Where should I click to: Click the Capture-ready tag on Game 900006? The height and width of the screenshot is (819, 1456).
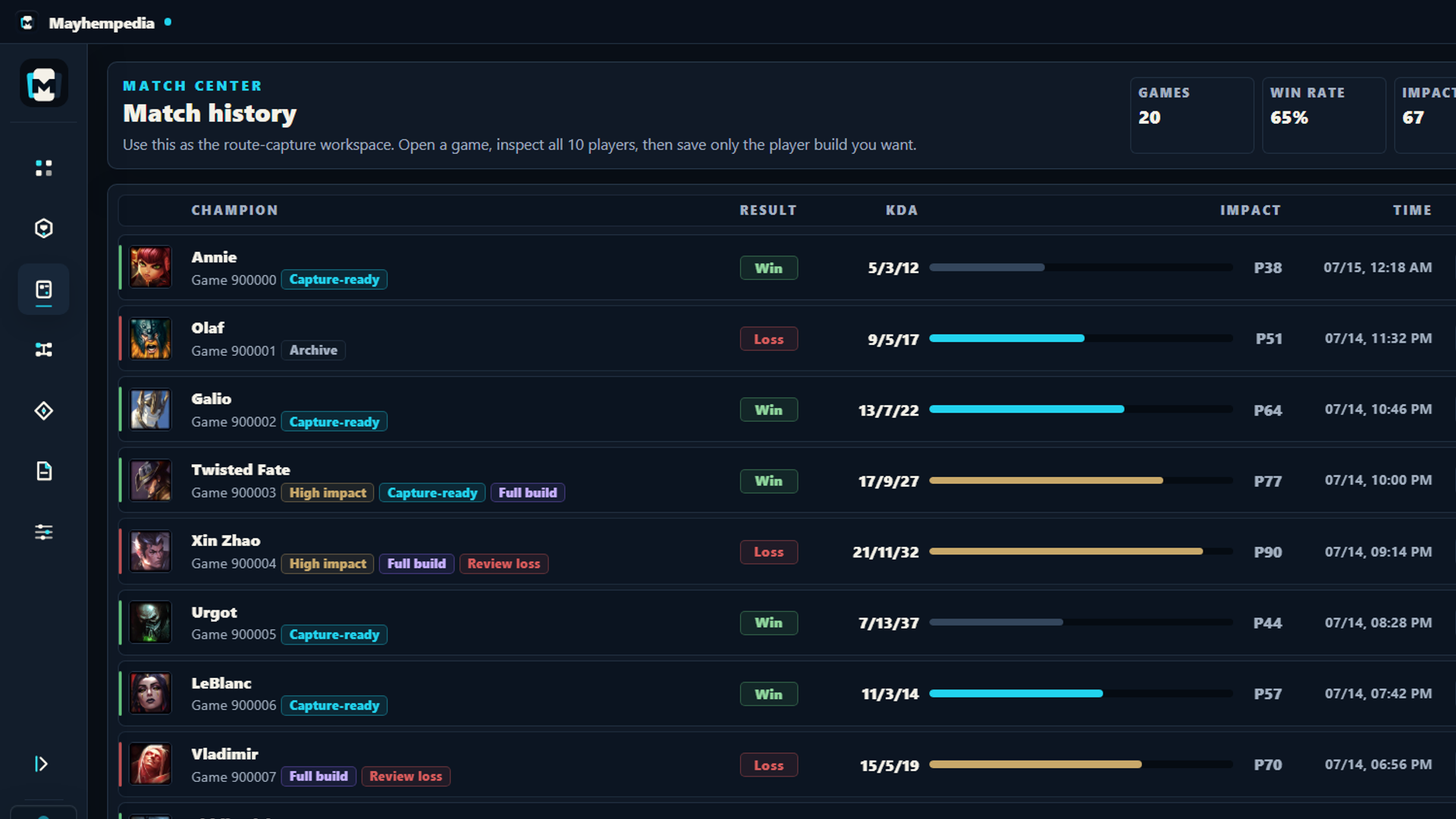tap(334, 705)
